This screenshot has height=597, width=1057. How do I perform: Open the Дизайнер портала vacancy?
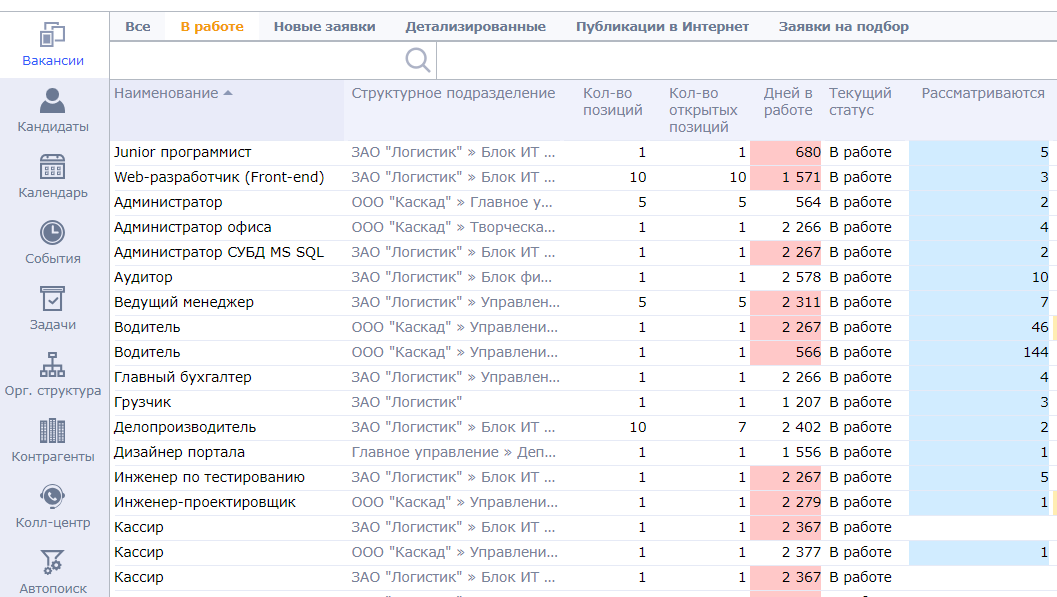click(x=179, y=452)
